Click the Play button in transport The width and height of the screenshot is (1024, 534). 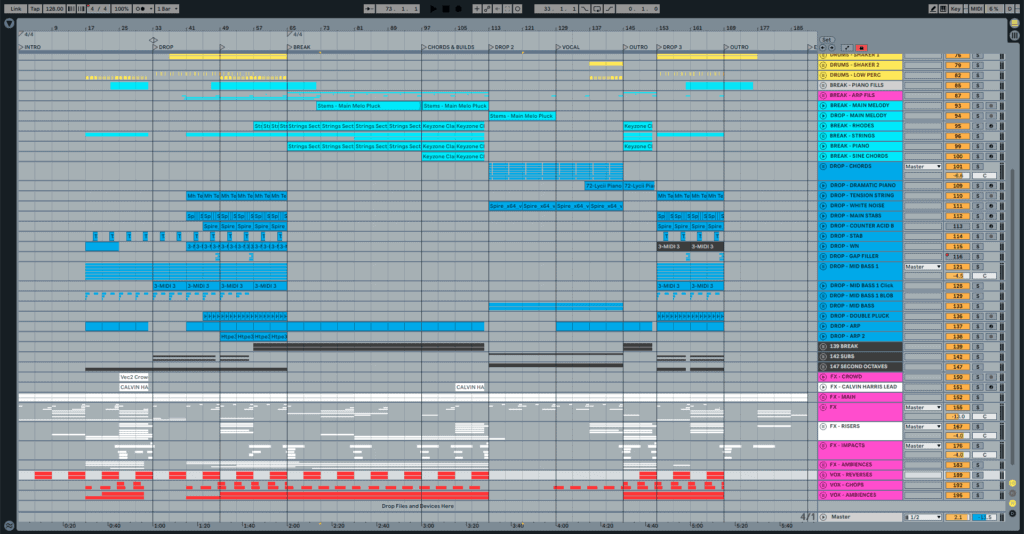point(432,8)
